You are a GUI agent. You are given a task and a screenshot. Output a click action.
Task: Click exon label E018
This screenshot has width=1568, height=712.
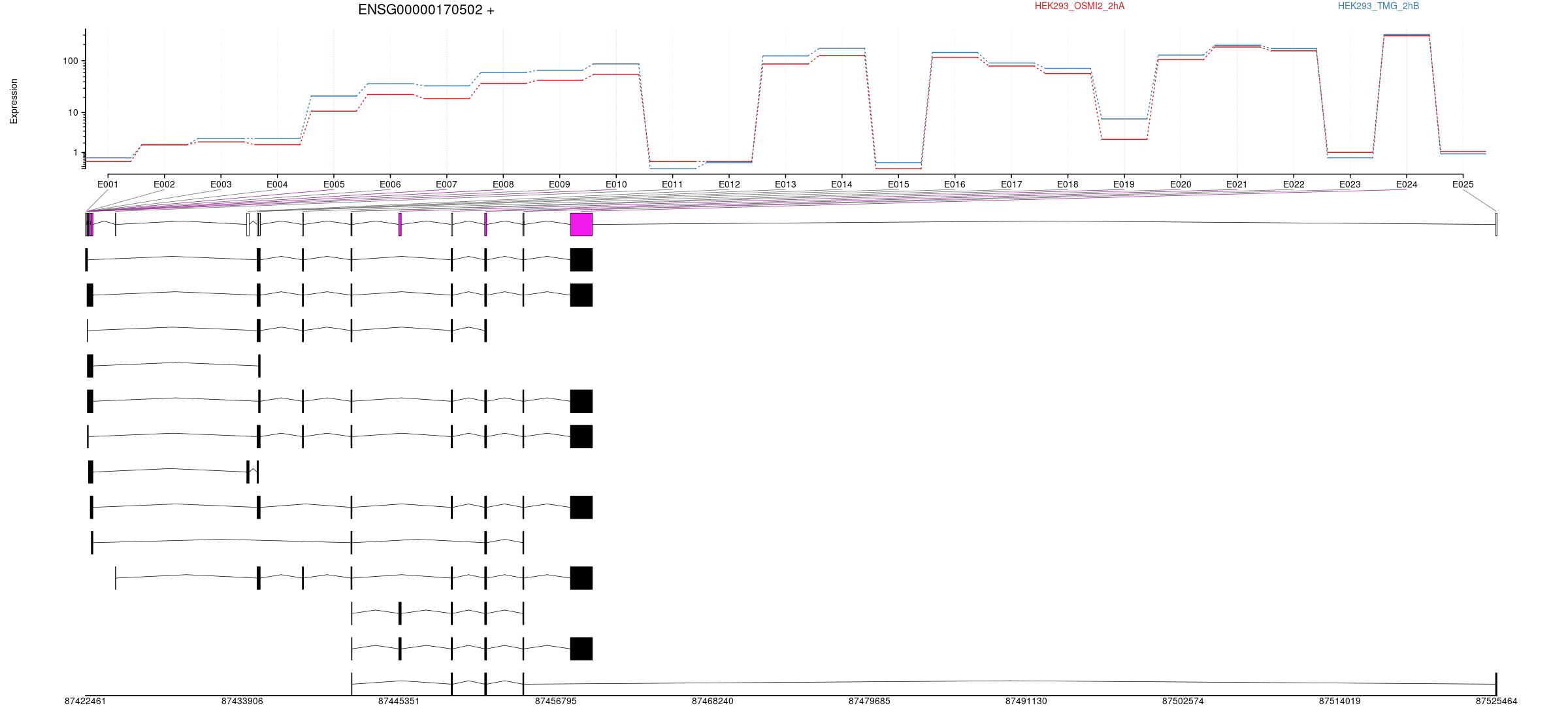(x=1068, y=184)
